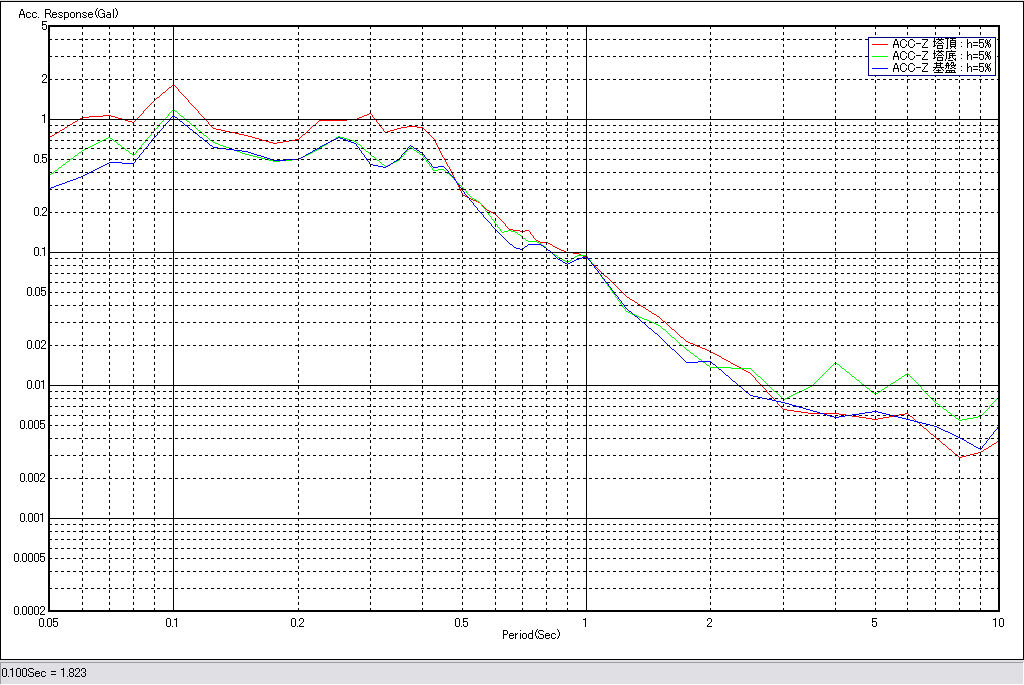Image resolution: width=1024 pixels, height=685 pixels.
Task: Click the x-axis tick label 10
Action: click(997, 622)
